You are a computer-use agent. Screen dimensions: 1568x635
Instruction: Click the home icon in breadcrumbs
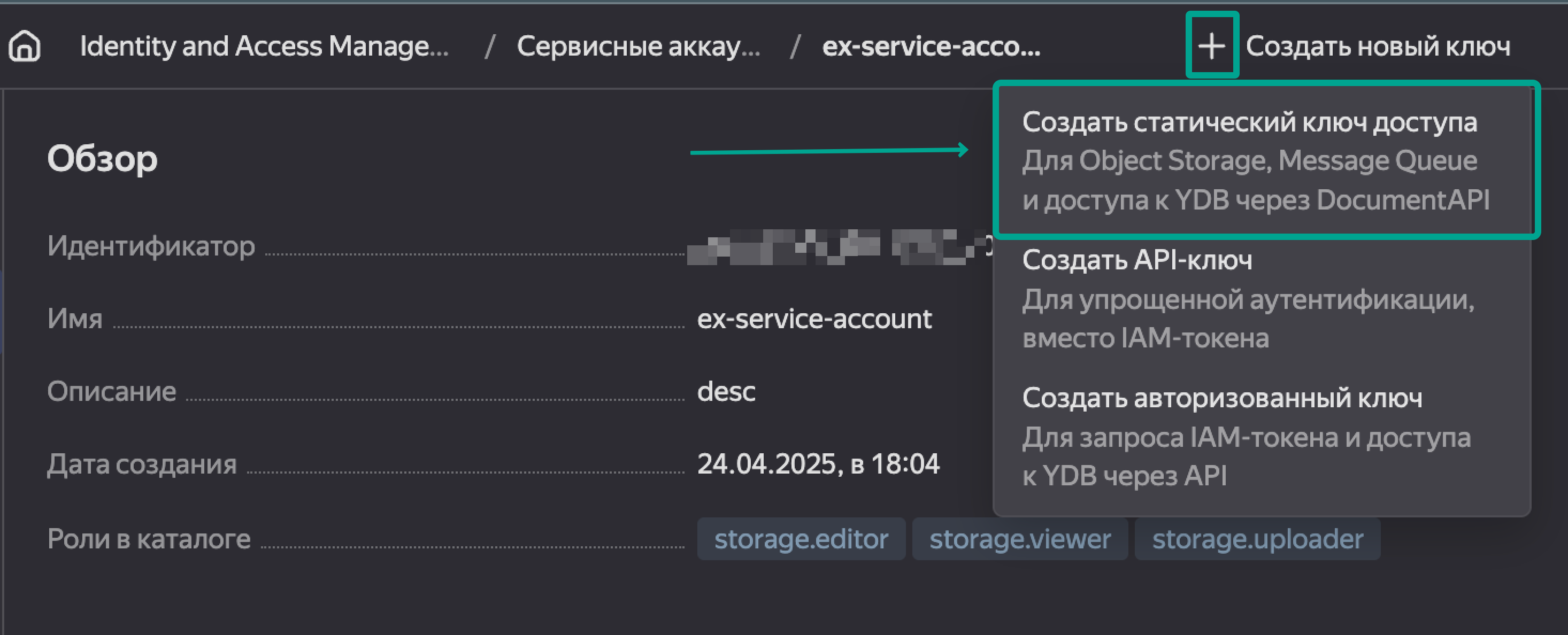[25, 46]
